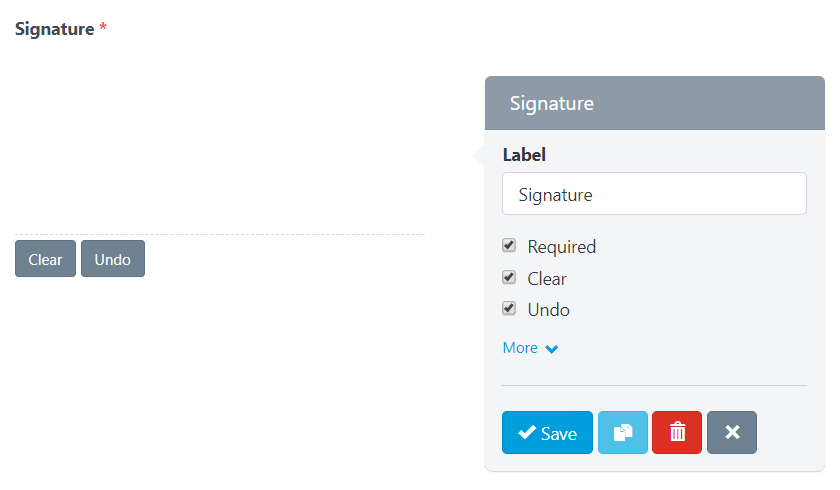Screen dimensions: 840x490
Task: Click the Undo option label text
Action: [549, 310]
